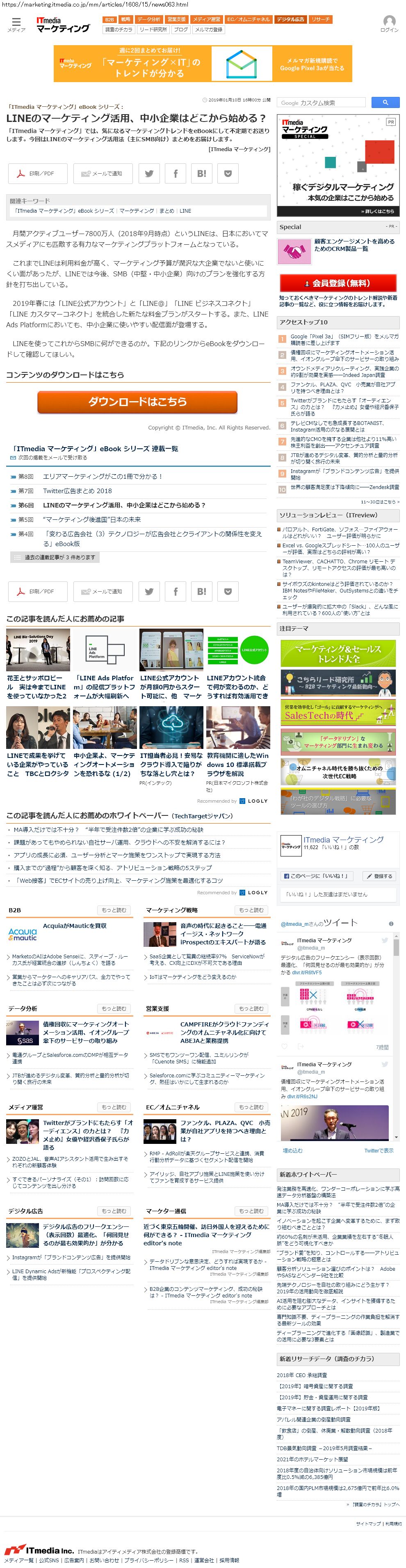Screen dimensions: 406x1568
Task: Open the SalesTechの時代 theme banner
Action: pos(338,714)
